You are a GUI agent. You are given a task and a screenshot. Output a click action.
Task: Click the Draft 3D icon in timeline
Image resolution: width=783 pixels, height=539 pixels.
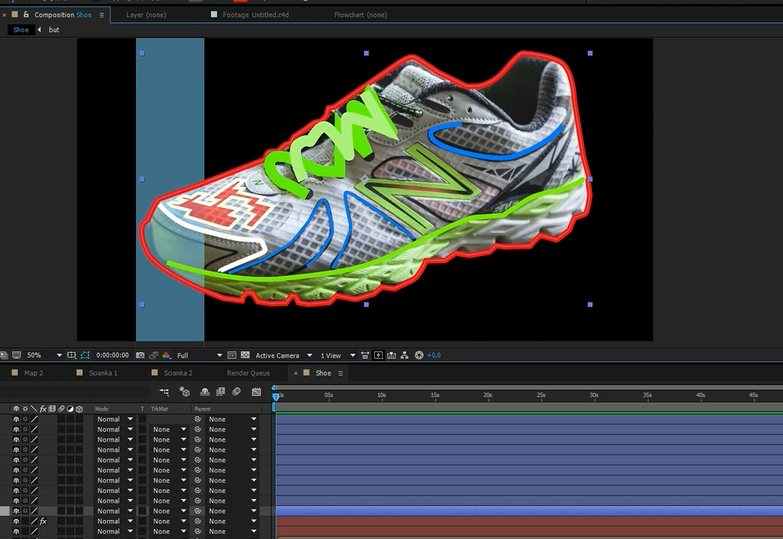pos(185,392)
